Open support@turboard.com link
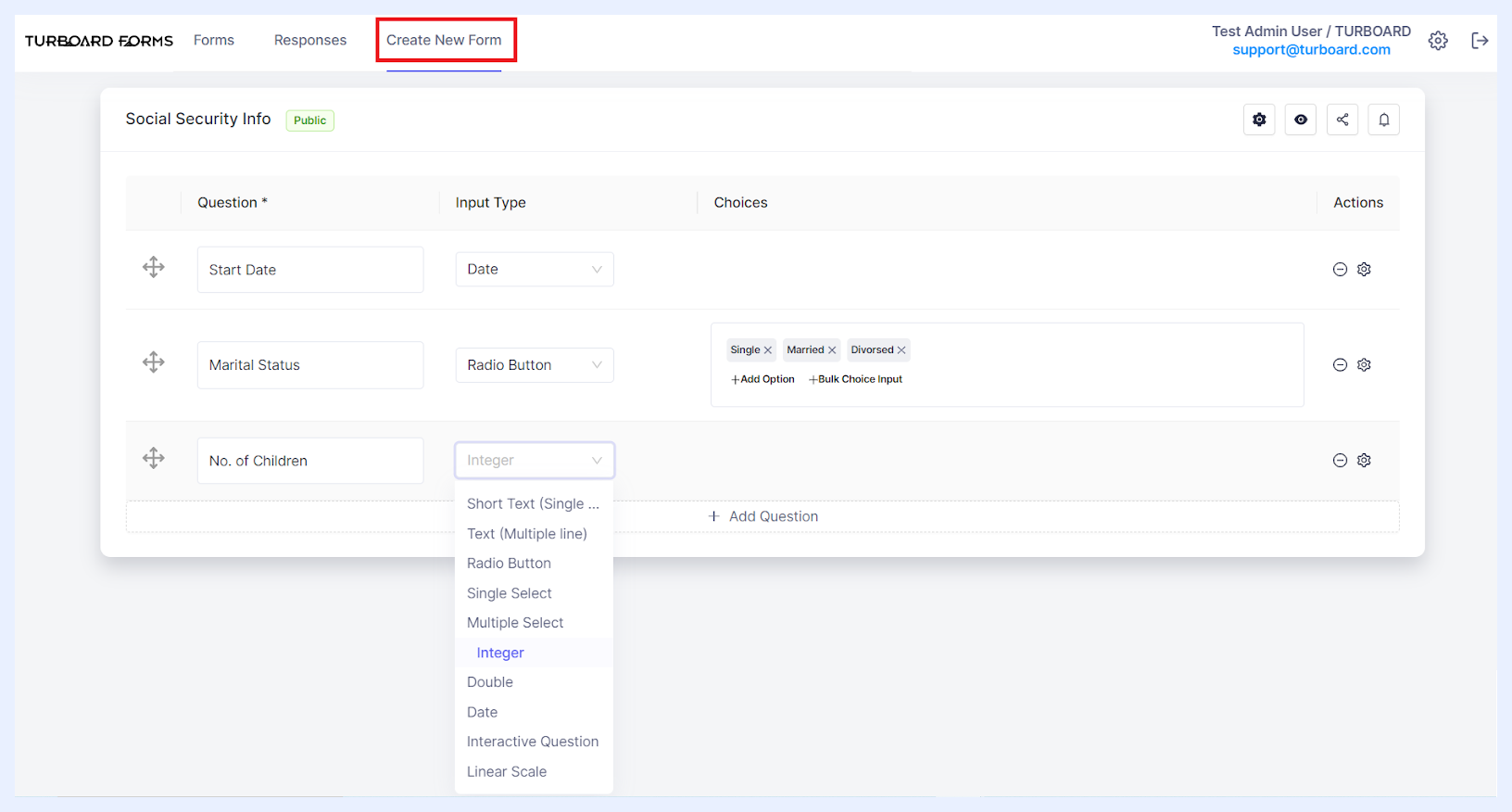Image resolution: width=1512 pixels, height=812 pixels. point(1311,50)
